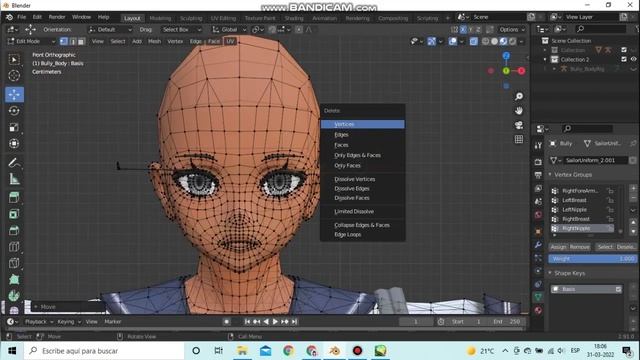Switch to the Layout workspace tab

click(132, 18)
